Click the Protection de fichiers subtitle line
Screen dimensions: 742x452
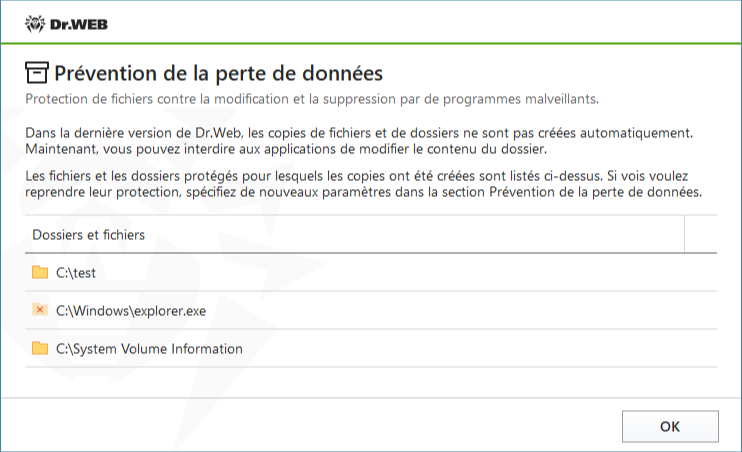click(x=312, y=99)
